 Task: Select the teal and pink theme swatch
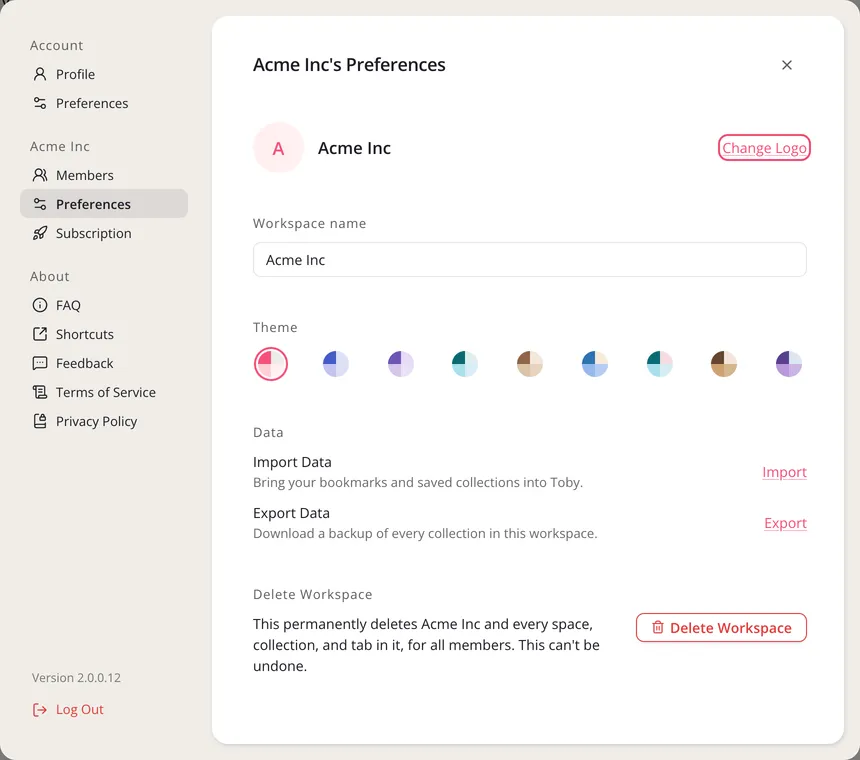pos(659,364)
